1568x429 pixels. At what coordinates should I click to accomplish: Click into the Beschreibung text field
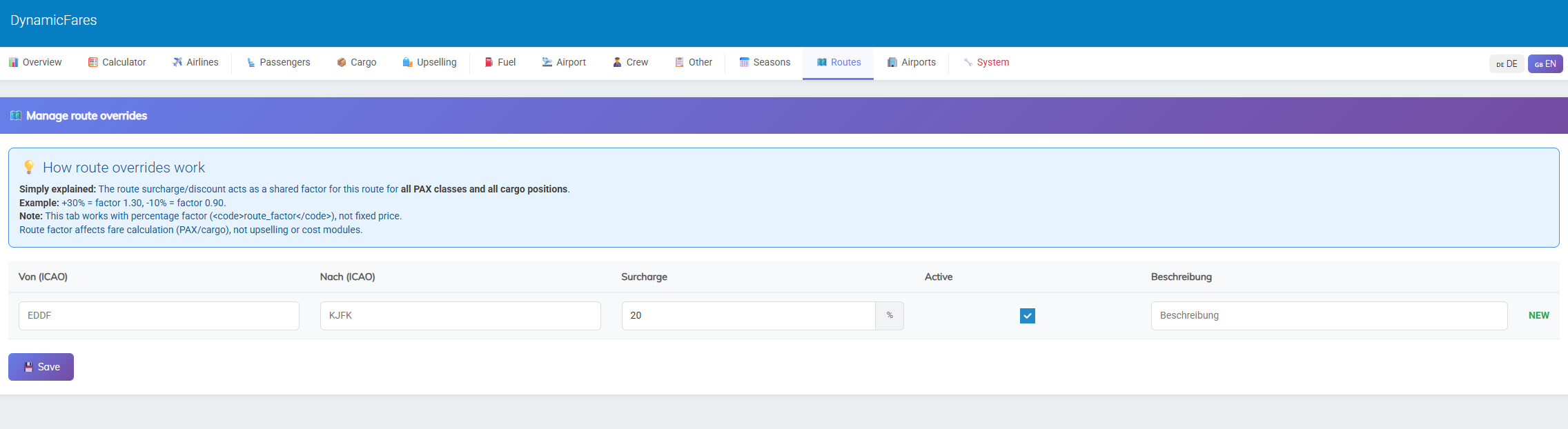tap(1329, 316)
